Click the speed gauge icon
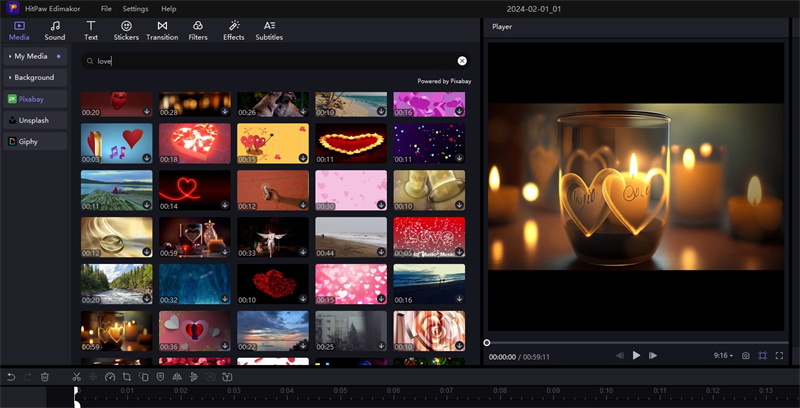 point(110,377)
